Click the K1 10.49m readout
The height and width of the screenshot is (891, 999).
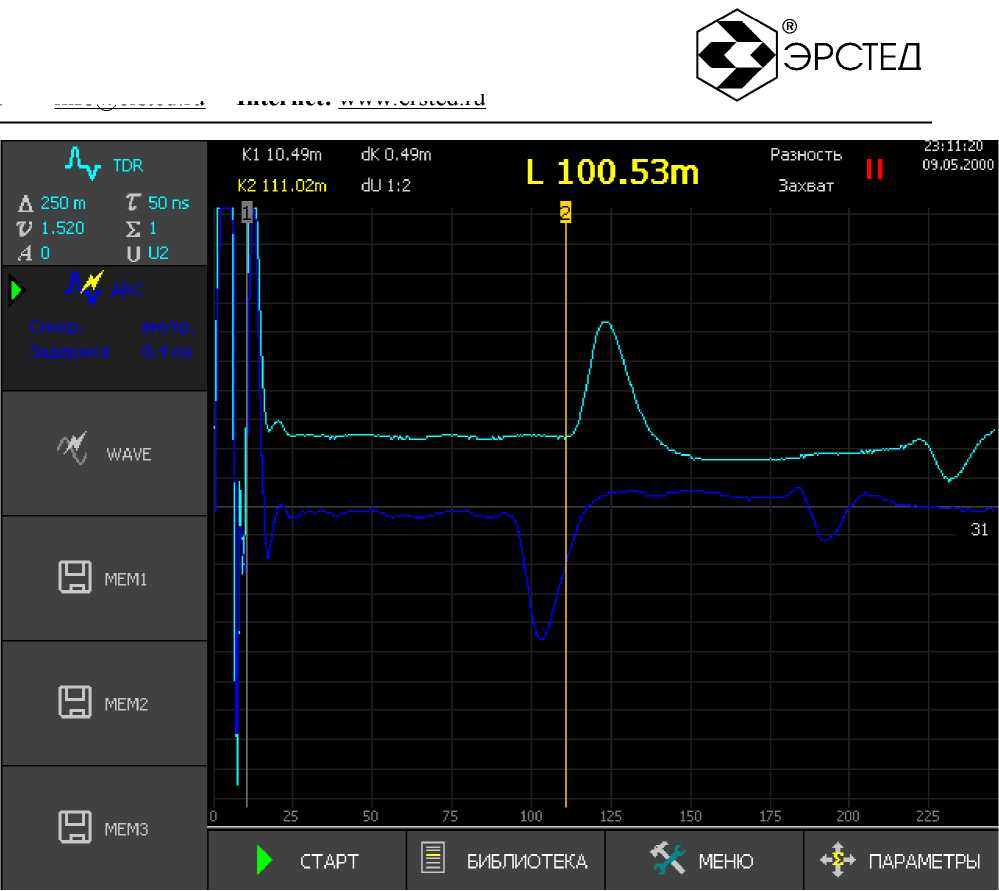(282, 155)
